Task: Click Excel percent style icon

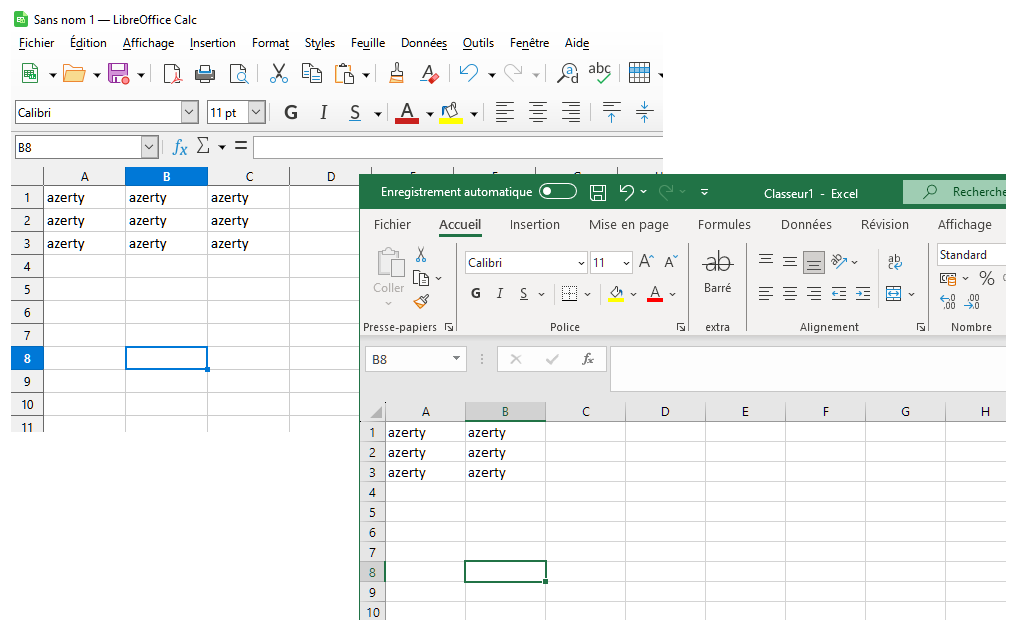Action: 987,279
